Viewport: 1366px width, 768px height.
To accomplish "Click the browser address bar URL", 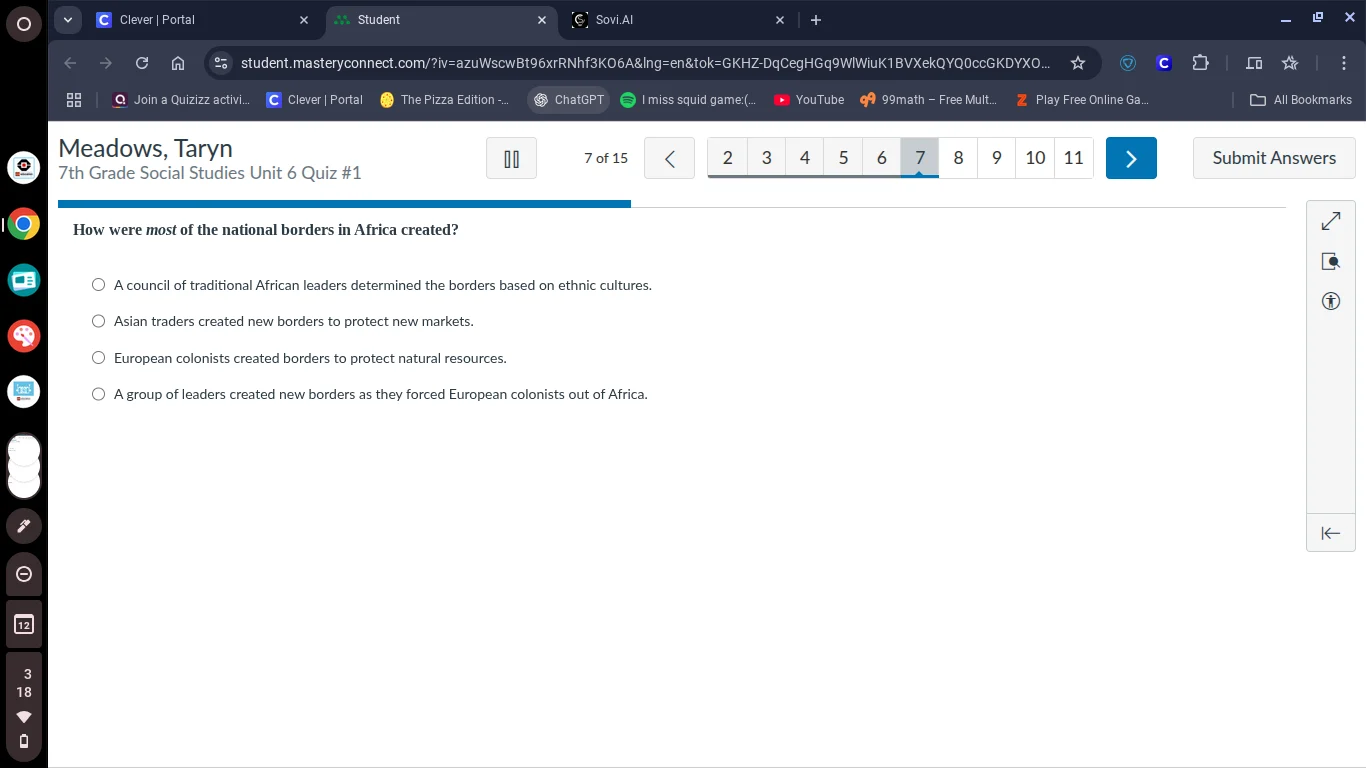I will coord(645,63).
